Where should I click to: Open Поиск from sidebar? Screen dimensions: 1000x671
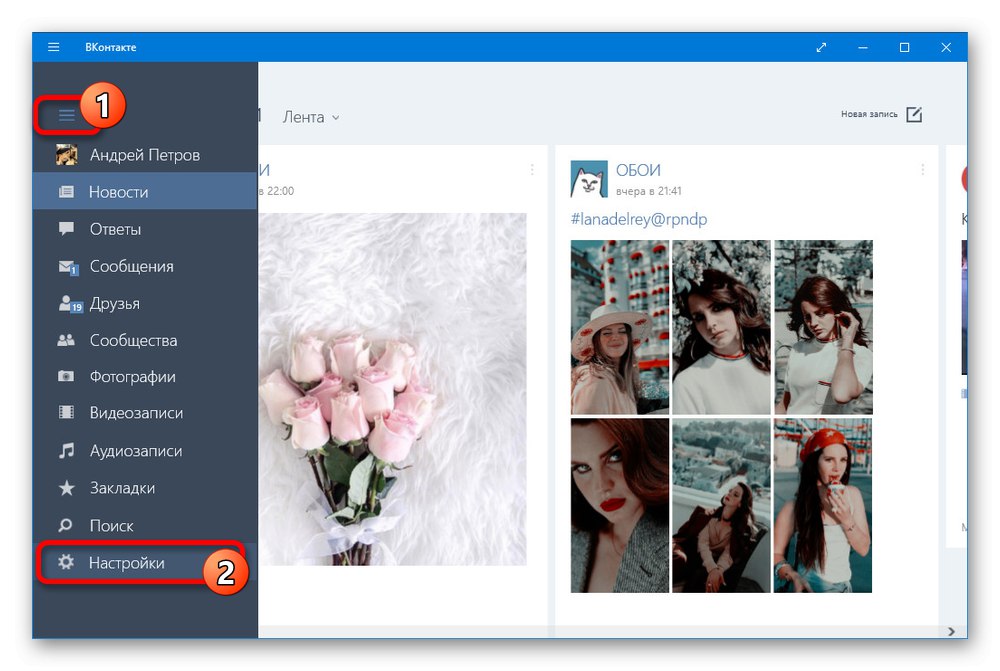[145, 525]
